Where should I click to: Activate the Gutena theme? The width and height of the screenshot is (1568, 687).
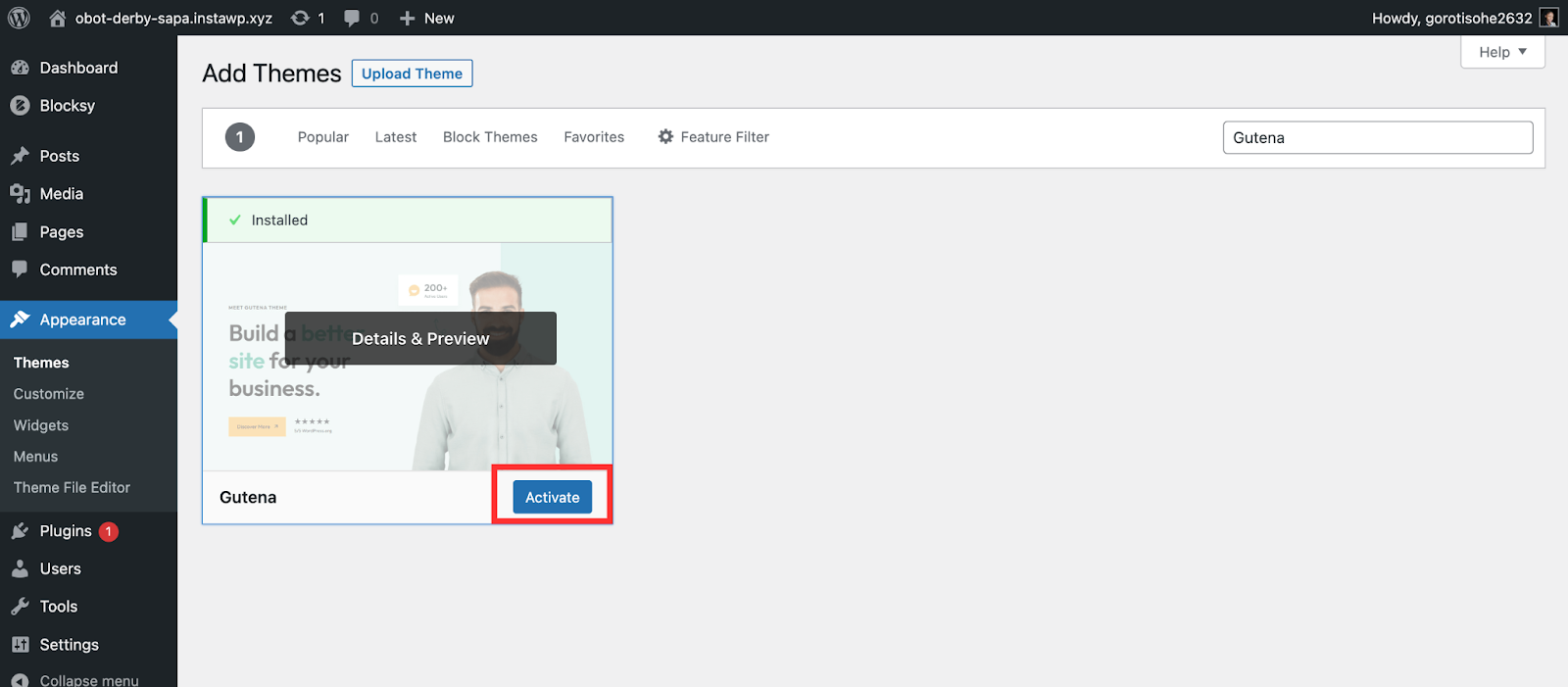pos(553,497)
